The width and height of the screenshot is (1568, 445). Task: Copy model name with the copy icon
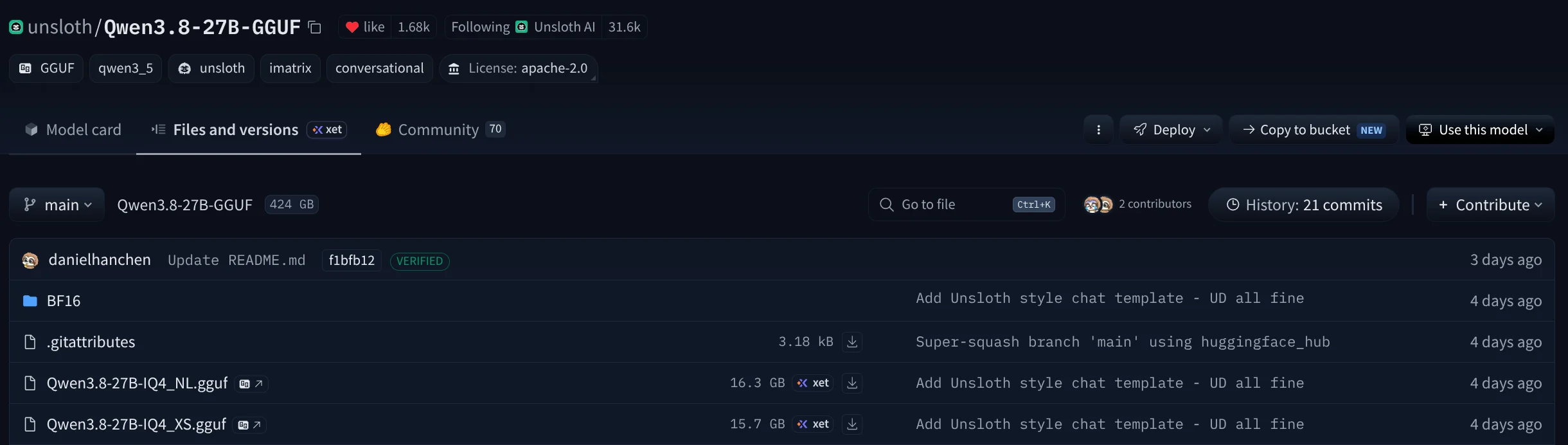point(314,27)
